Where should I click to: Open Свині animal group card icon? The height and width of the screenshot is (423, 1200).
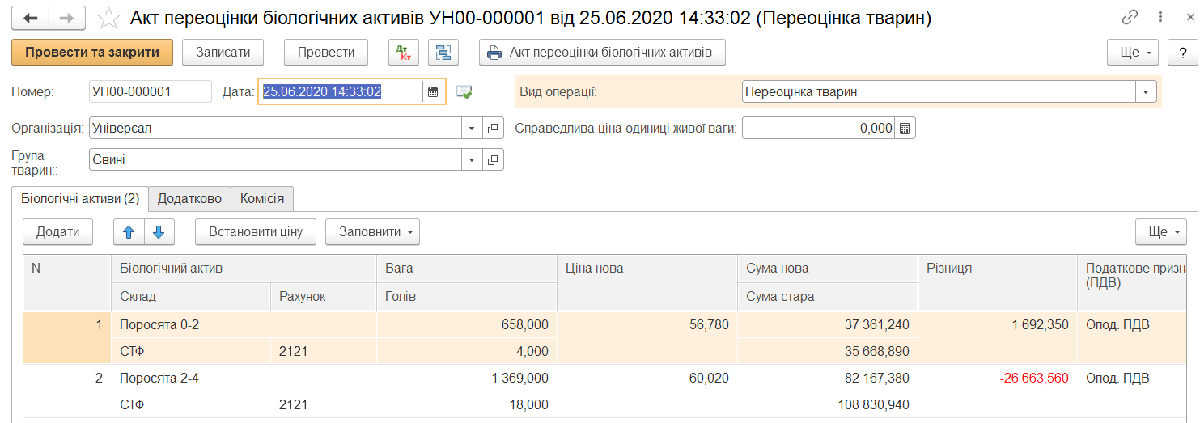493,159
